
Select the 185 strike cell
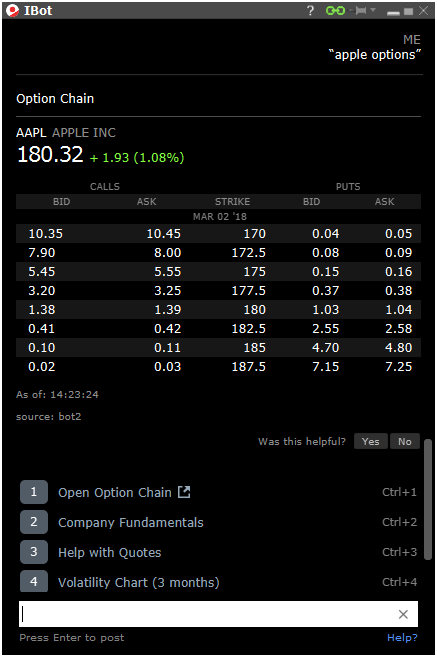pyautogui.click(x=255, y=347)
